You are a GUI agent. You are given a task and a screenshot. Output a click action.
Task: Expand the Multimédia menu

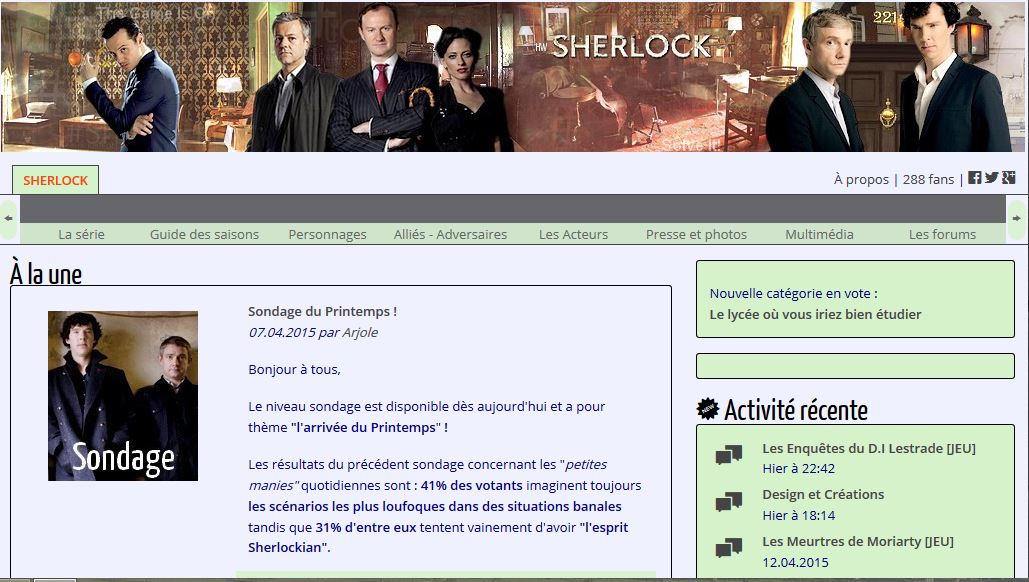coord(819,234)
